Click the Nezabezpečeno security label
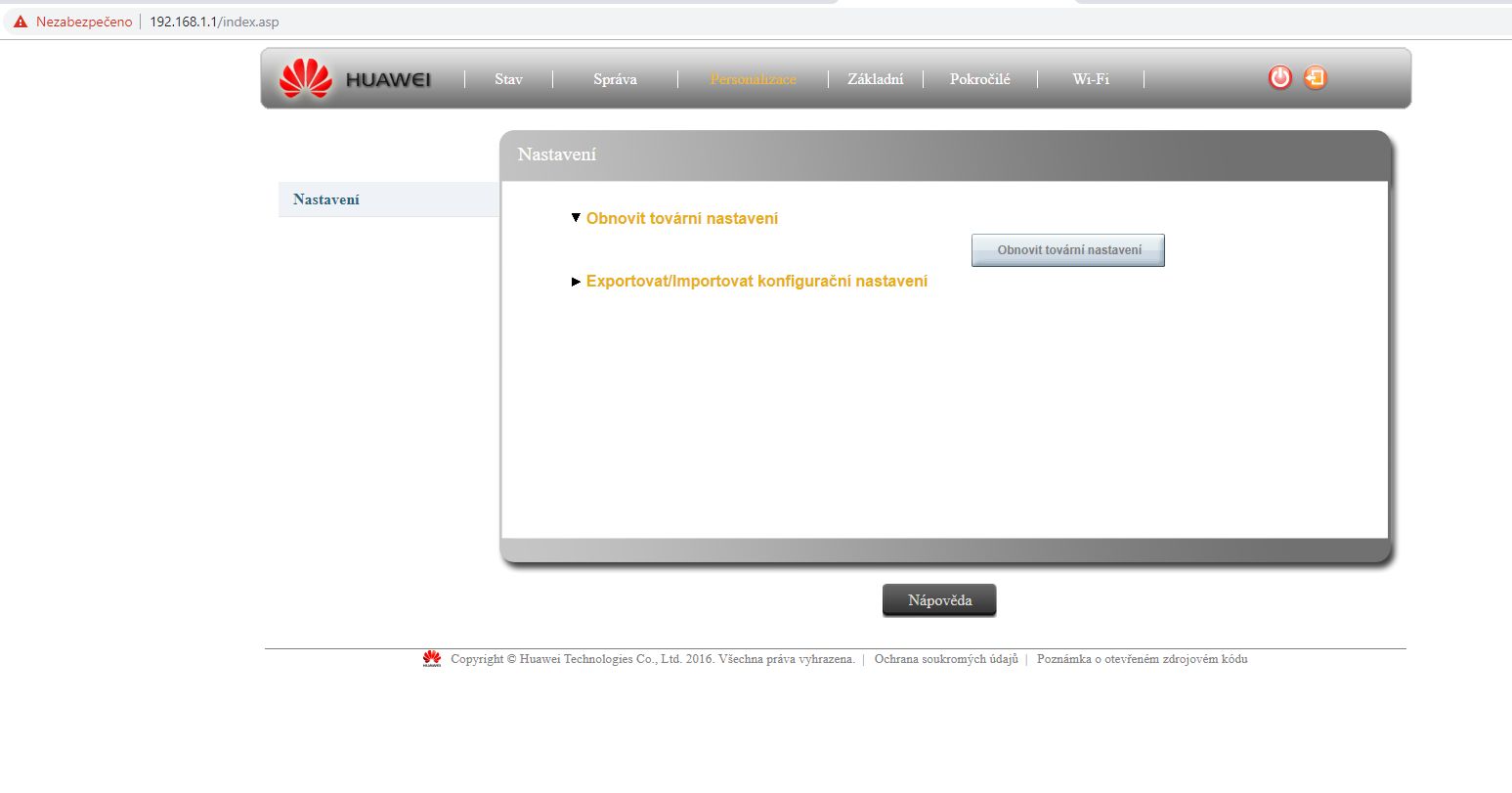The width and height of the screenshot is (1512, 793). [x=84, y=22]
